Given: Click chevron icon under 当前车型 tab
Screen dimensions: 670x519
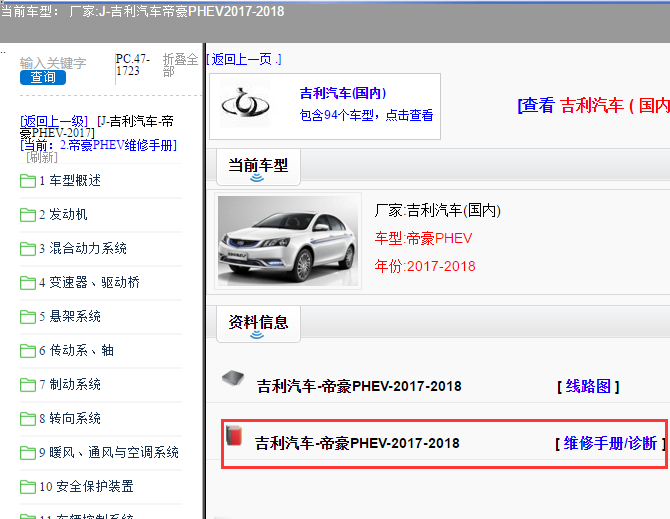Looking at the screenshot, I should [257, 177].
